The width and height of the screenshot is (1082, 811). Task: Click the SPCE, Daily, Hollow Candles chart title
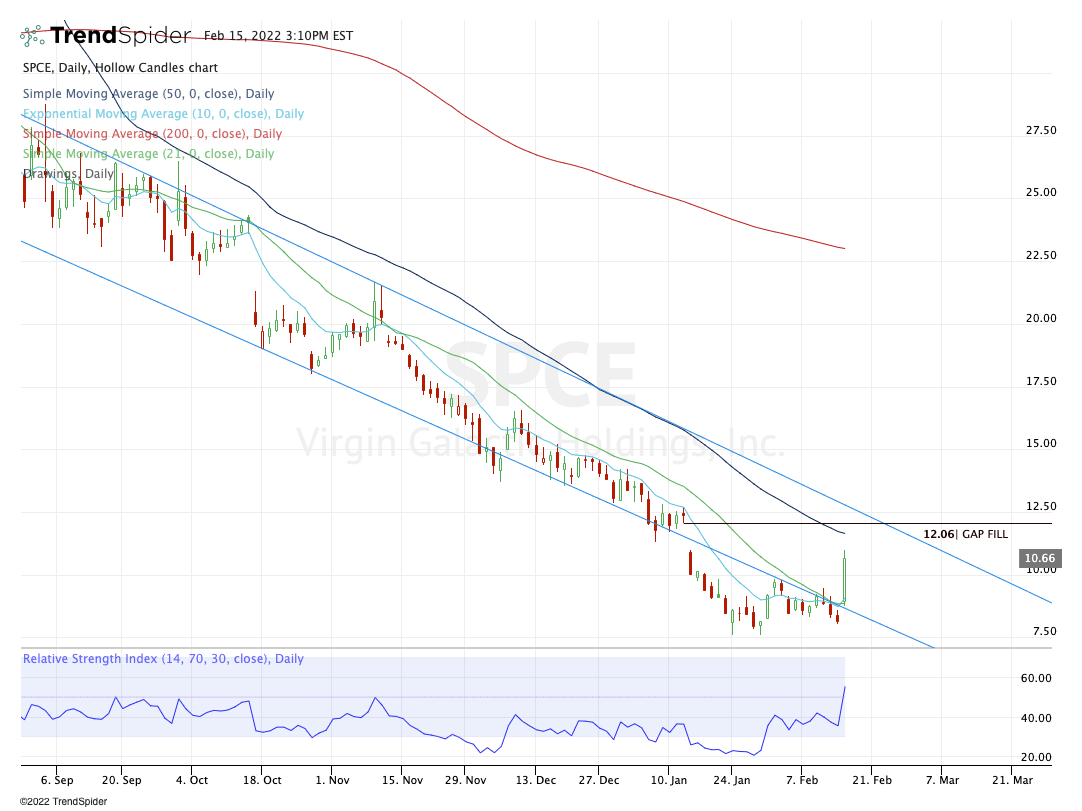[x=120, y=68]
